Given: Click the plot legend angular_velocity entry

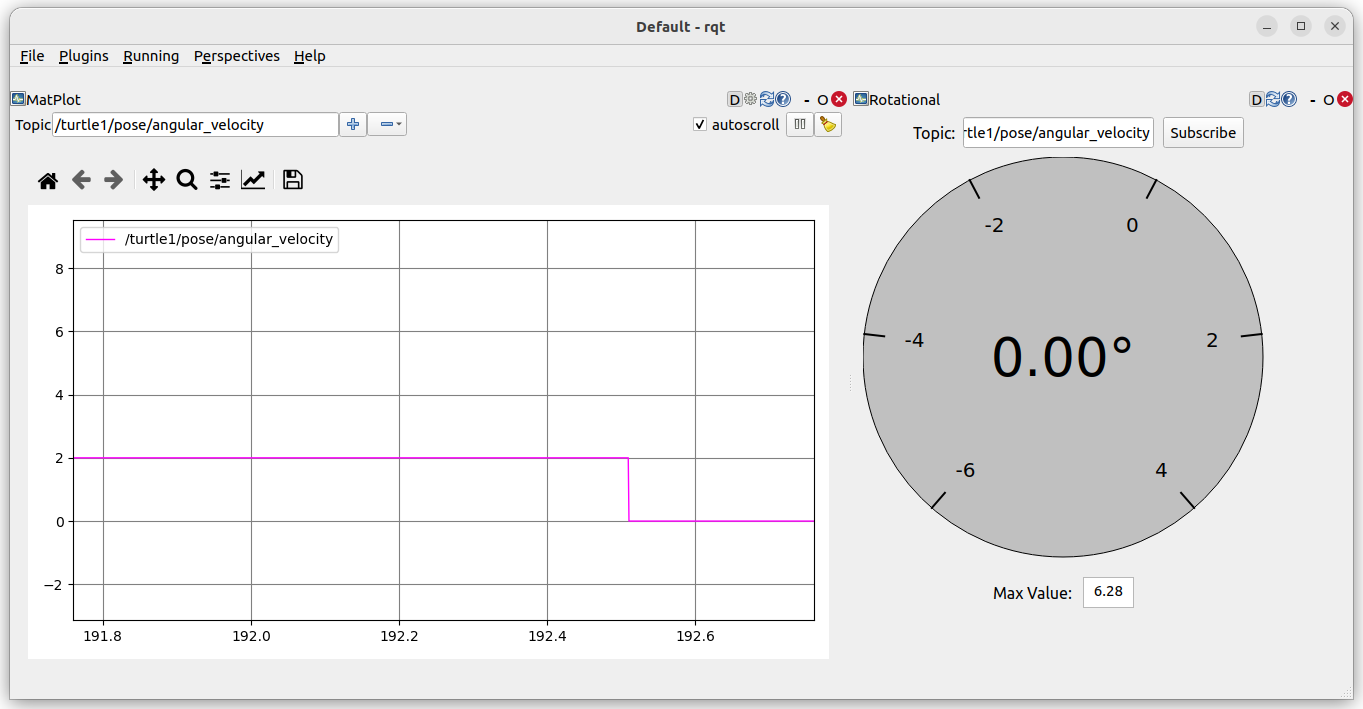Looking at the screenshot, I should (209, 239).
